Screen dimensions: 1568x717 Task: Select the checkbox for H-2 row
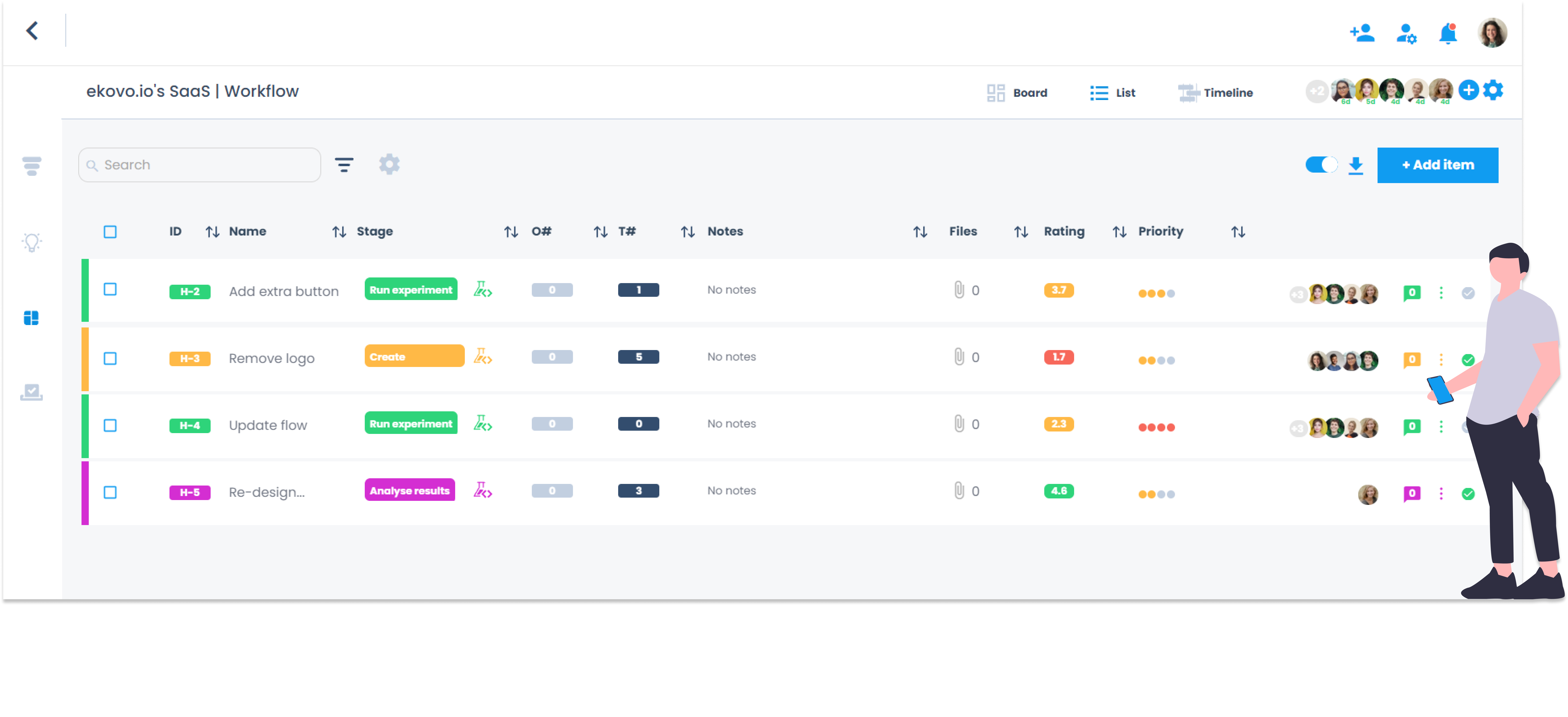[x=110, y=290]
